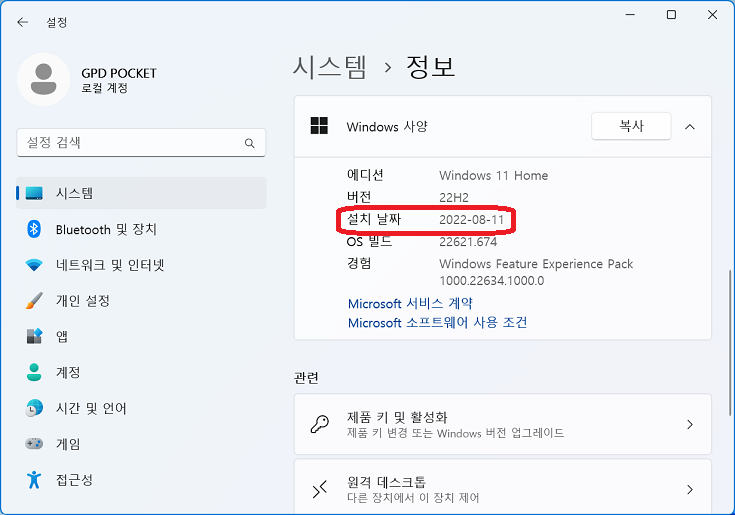
Task: Go to 네트워크 및 인터넷 settings
Action: [142, 265]
